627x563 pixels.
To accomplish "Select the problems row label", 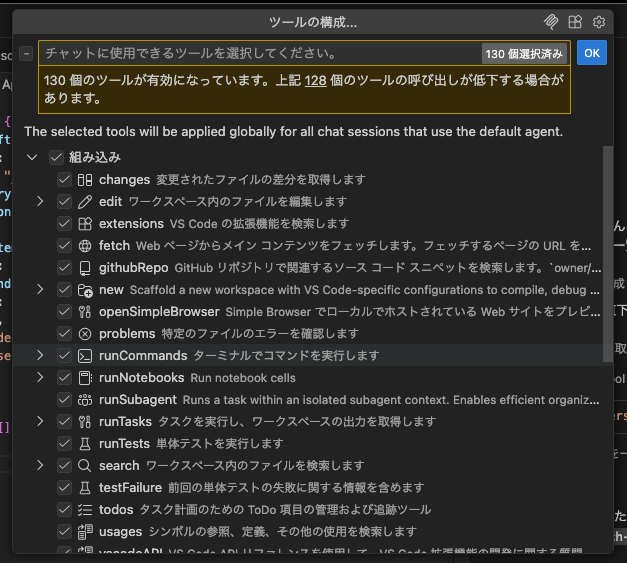I will [127, 334].
